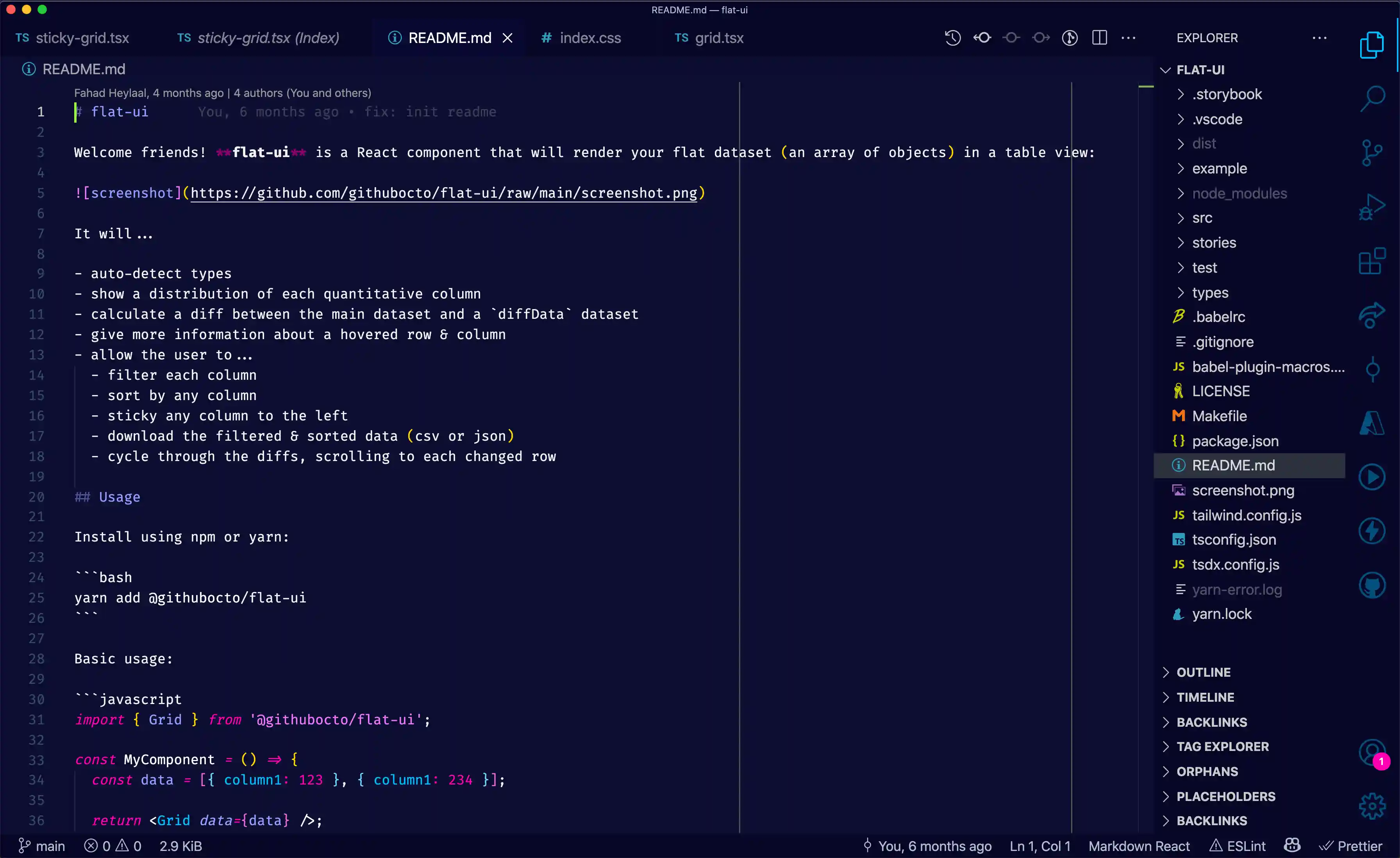The image size is (1400, 858).
Task: Open Manage settings gear at bottom right
Action: pos(1372,806)
